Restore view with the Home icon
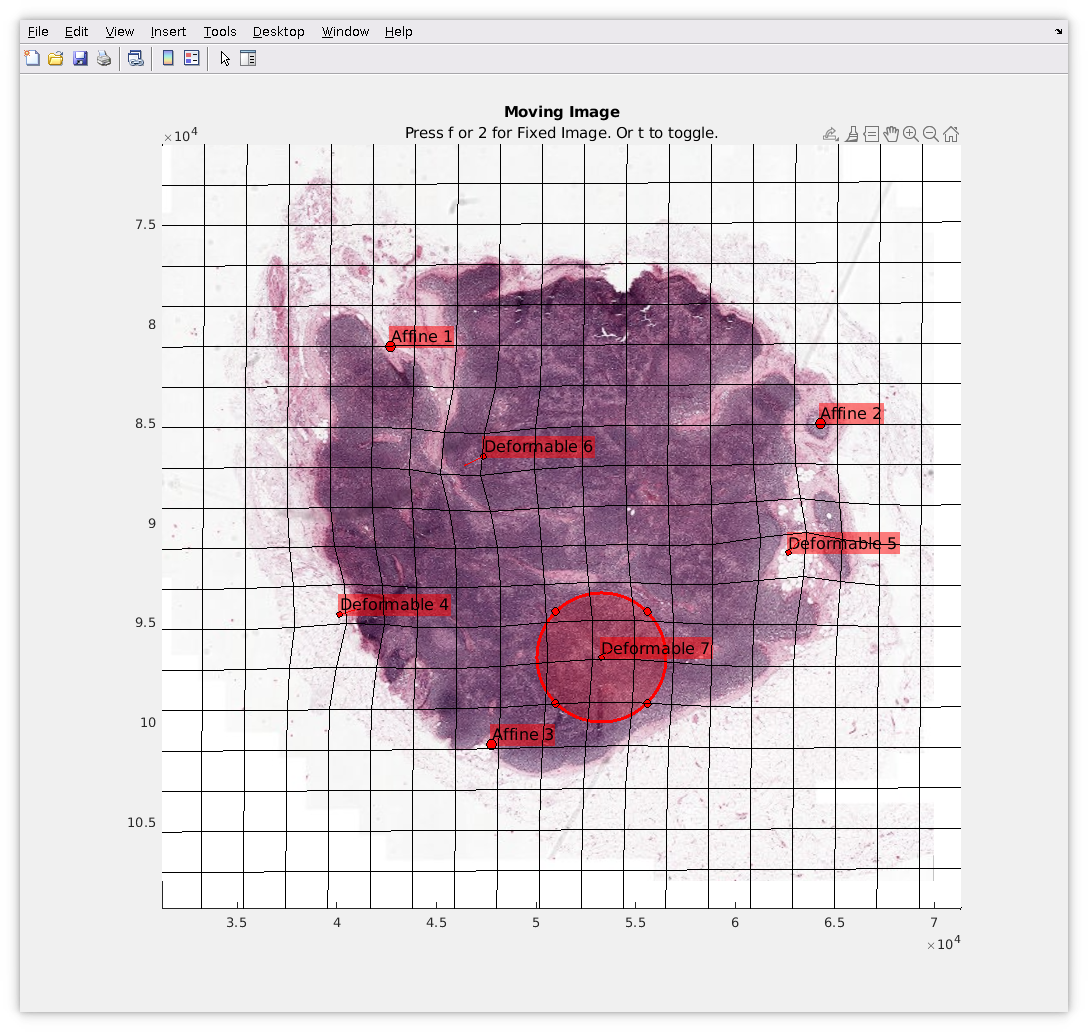Screen dimensions: 1088x1032 pos(951,134)
